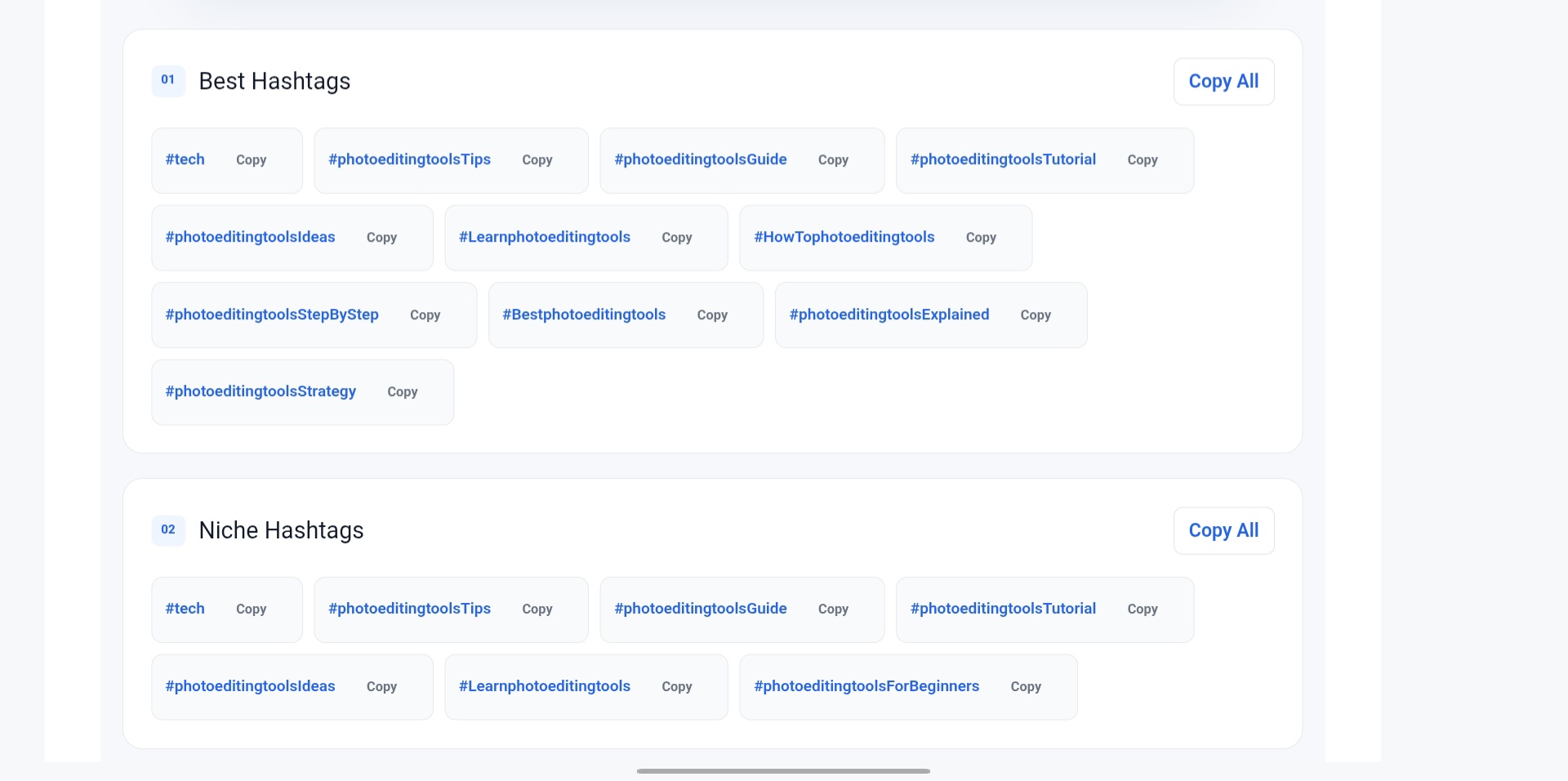1568x781 pixels.
Task: Copy #photoeditingtoolsIdeas in Best Hashtags
Action: click(x=381, y=238)
